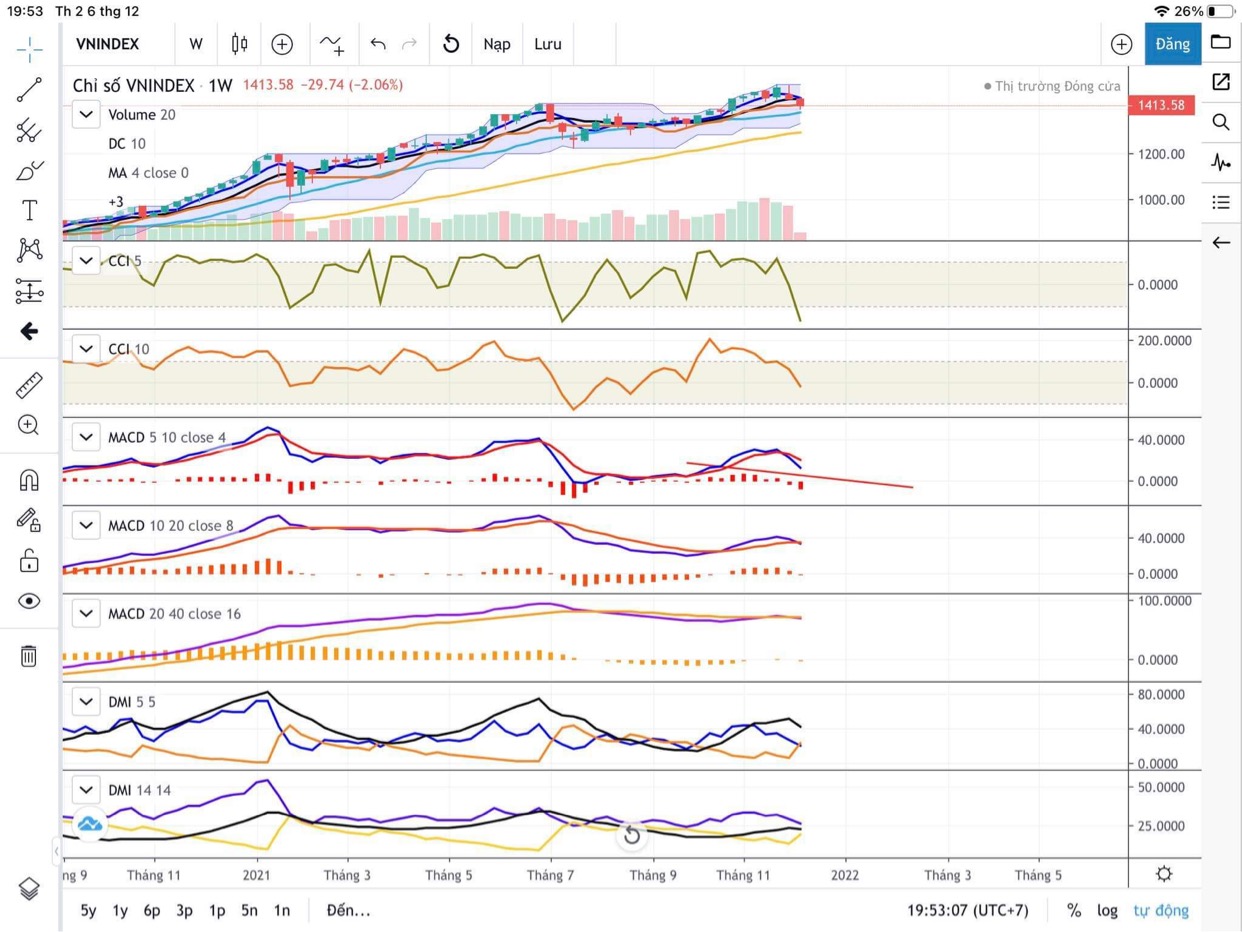Click the search magnifier on right sidebar
Viewport: 1242px width, 932px height.
1221,122
